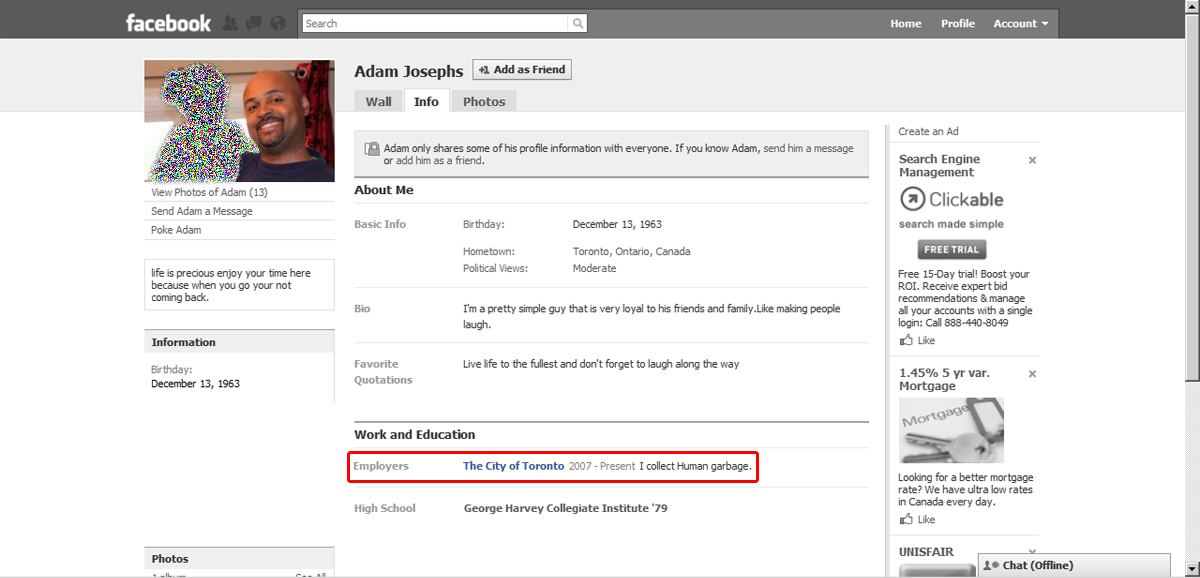Click the Clickable FREE TRIAL button

pos(951,249)
